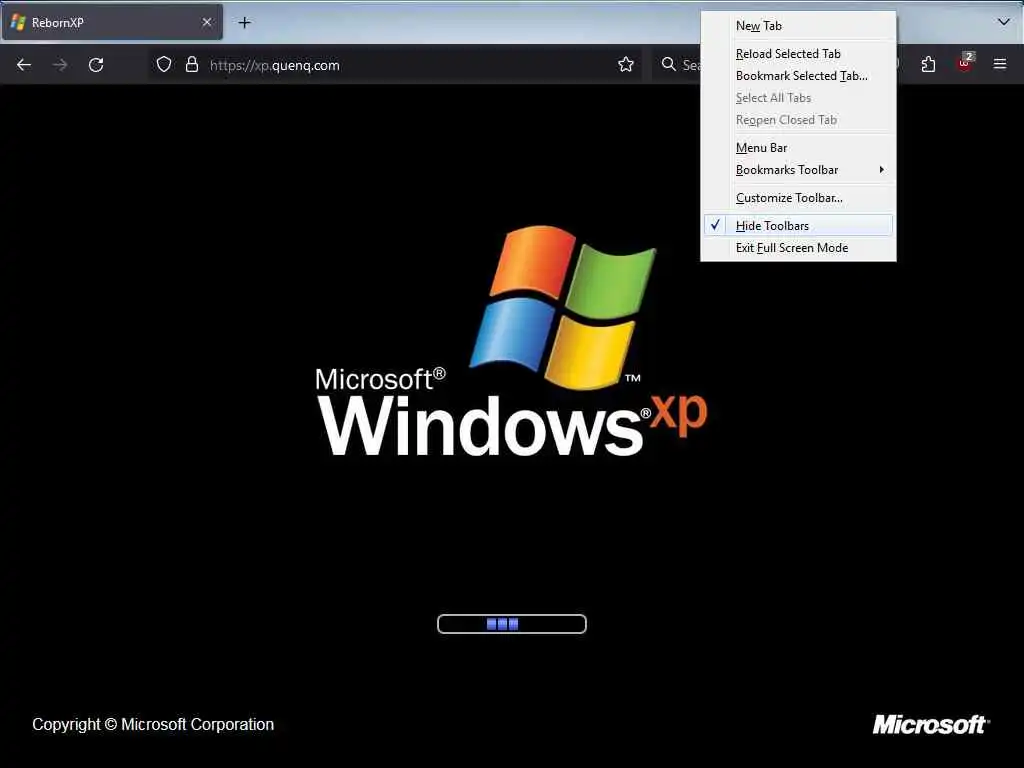Screen dimensions: 1024x768
Task: Choose New Tab in context menu
Action: 798,26
